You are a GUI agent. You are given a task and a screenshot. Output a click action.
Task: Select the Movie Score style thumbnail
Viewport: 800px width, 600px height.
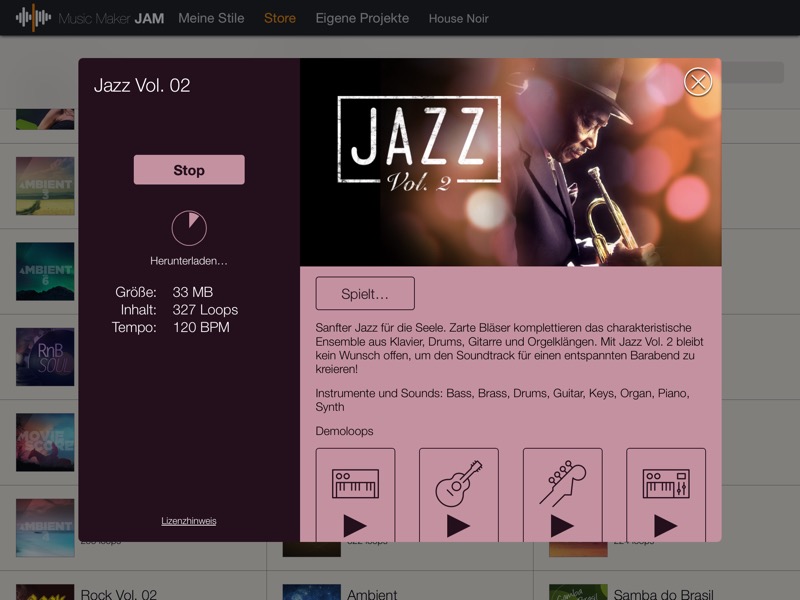[45, 442]
